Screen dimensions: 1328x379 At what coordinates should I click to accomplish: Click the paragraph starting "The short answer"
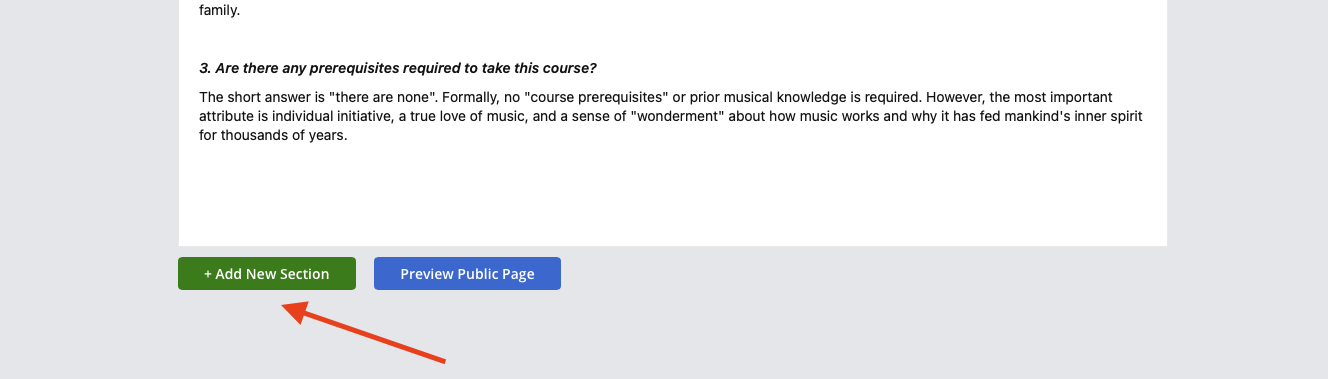click(671, 117)
